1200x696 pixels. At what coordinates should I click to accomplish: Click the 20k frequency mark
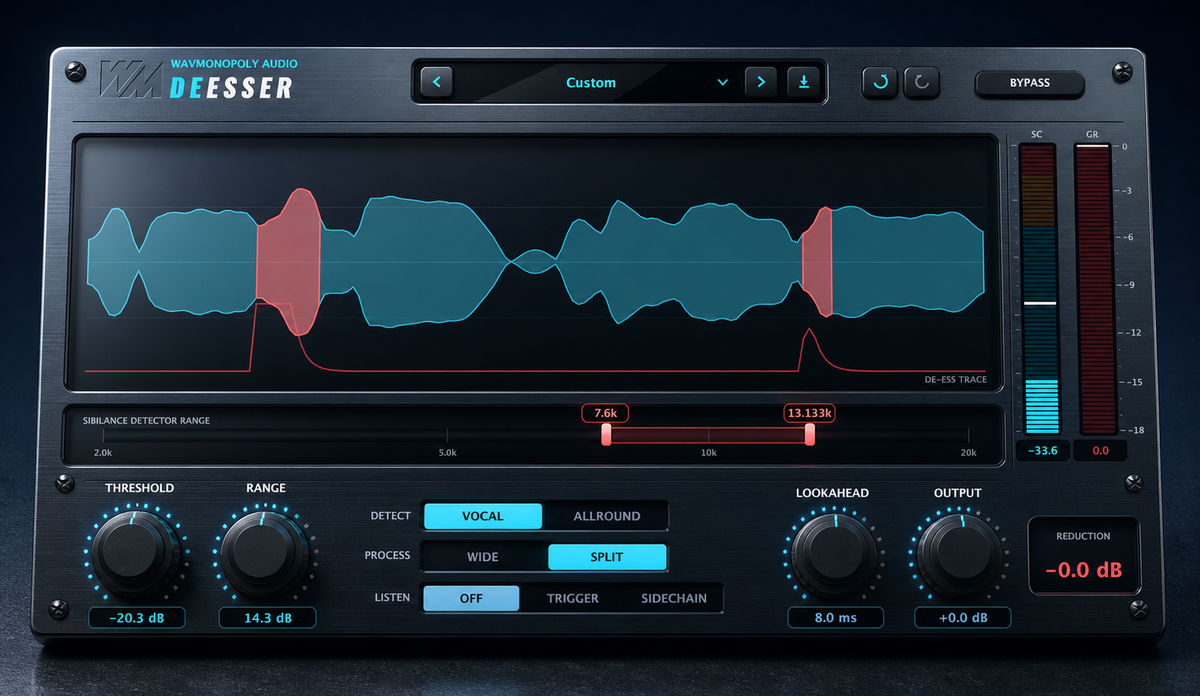coord(968,453)
